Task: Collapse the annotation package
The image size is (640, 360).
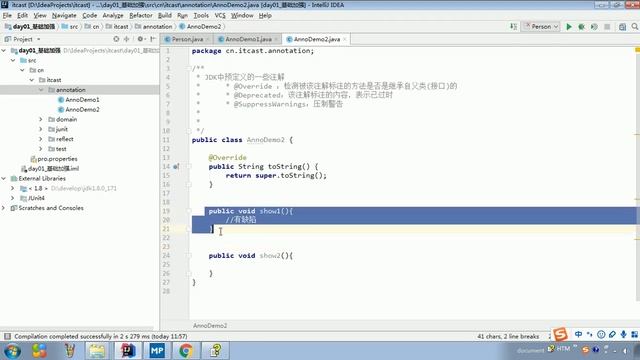Action: (41, 90)
